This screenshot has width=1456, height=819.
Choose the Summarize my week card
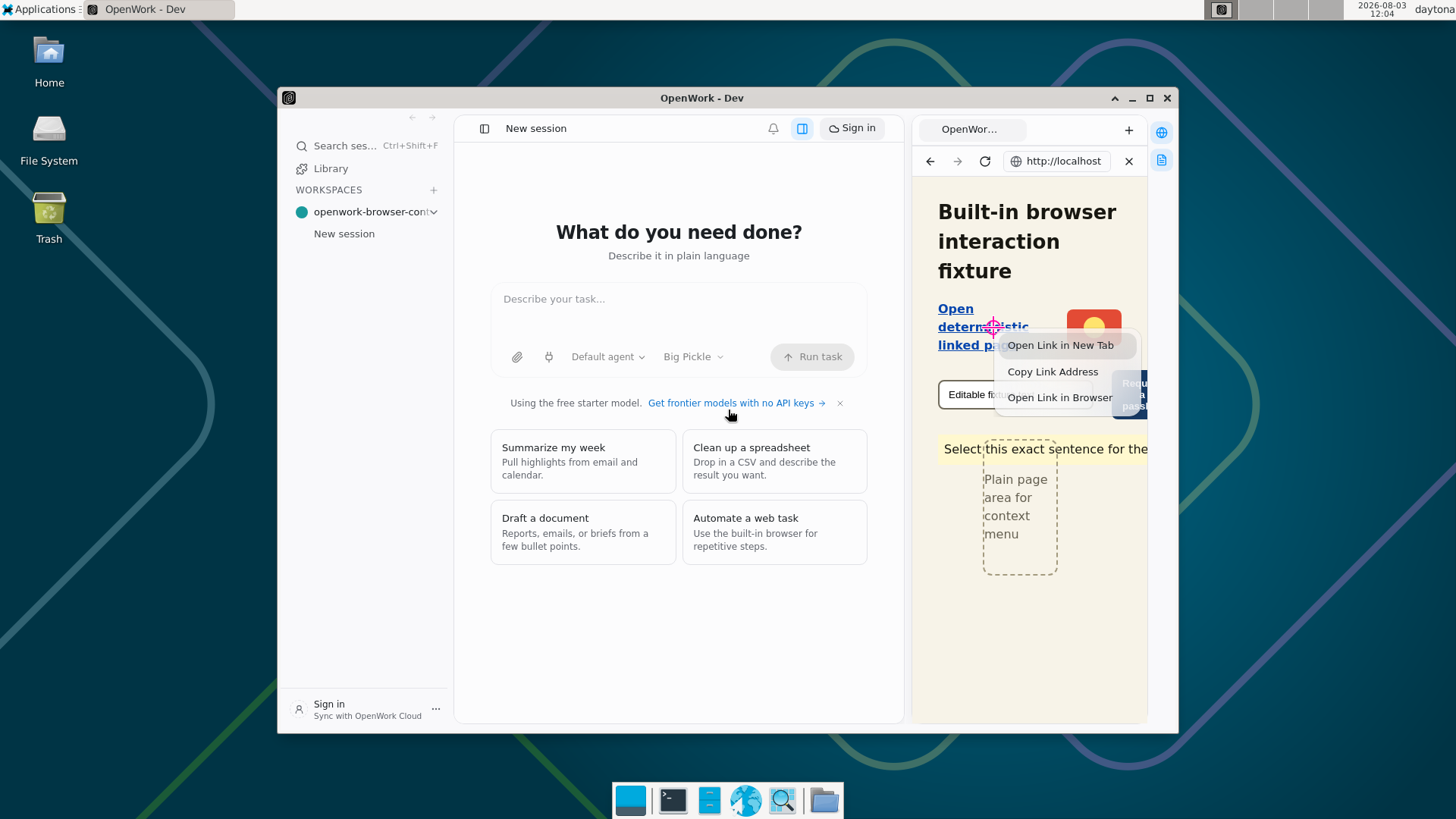point(583,462)
